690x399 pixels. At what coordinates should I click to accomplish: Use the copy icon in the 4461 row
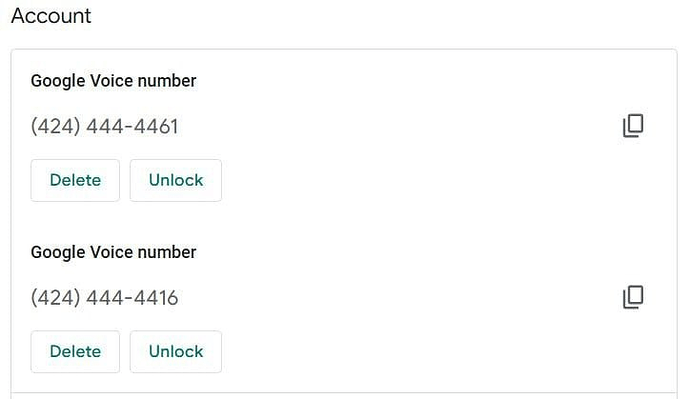point(633,126)
